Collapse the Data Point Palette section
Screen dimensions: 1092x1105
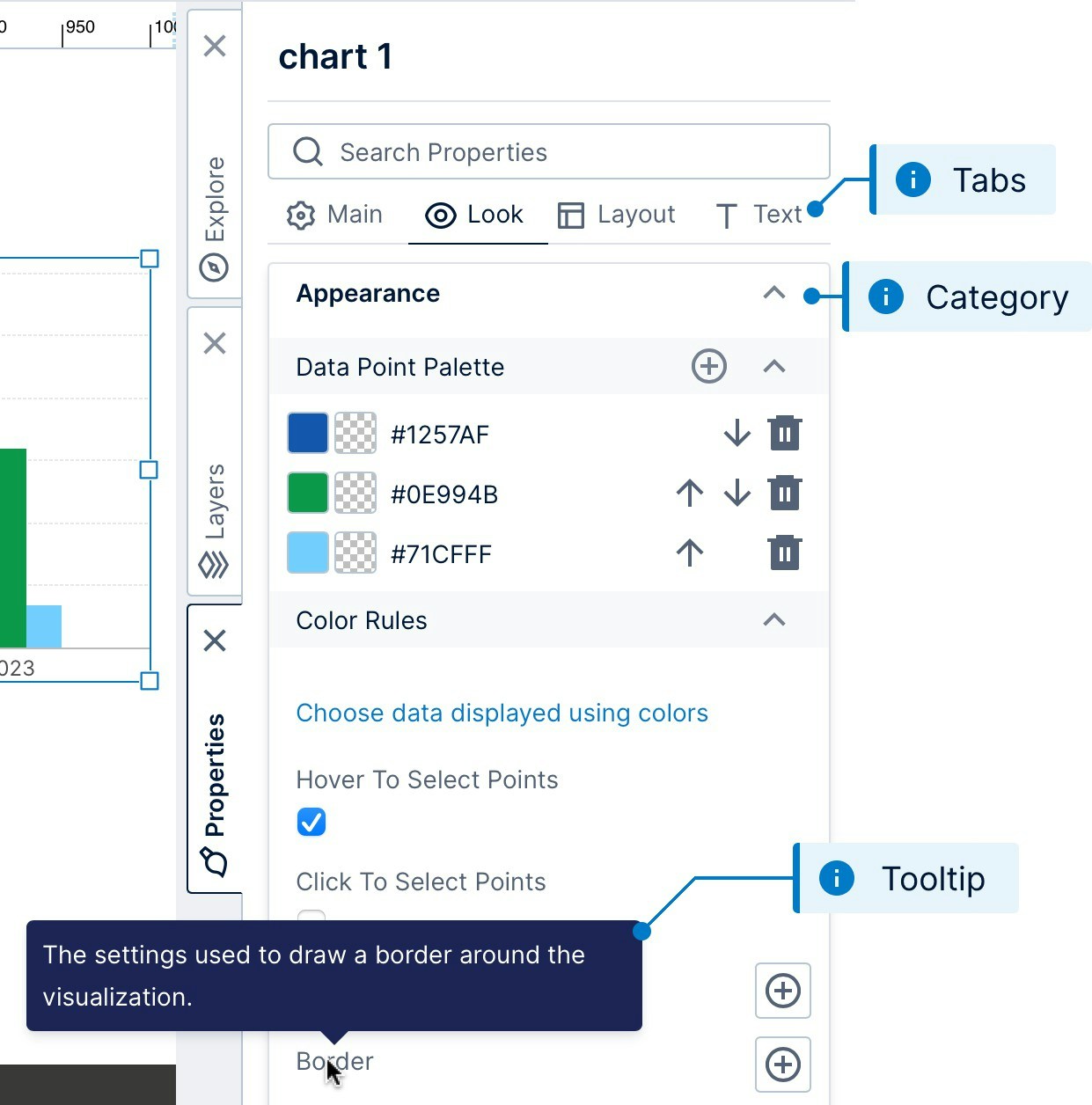click(774, 367)
